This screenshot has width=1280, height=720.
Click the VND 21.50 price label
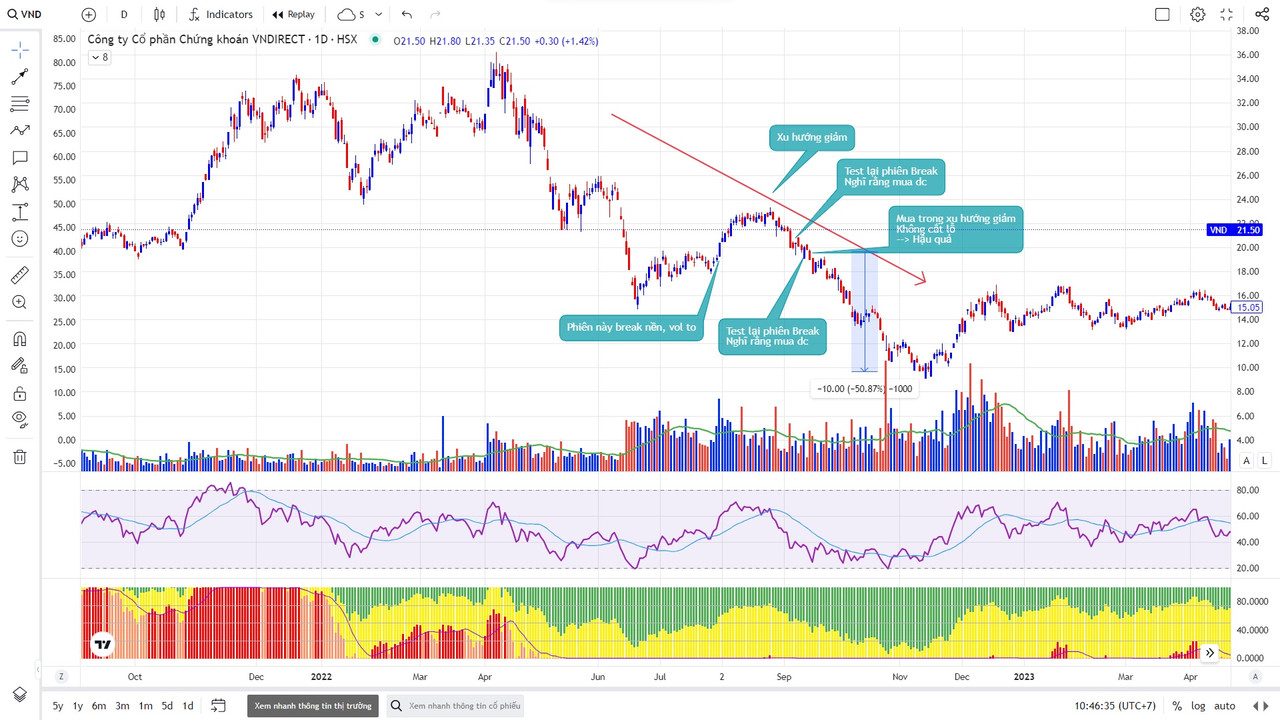[1234, 230]
